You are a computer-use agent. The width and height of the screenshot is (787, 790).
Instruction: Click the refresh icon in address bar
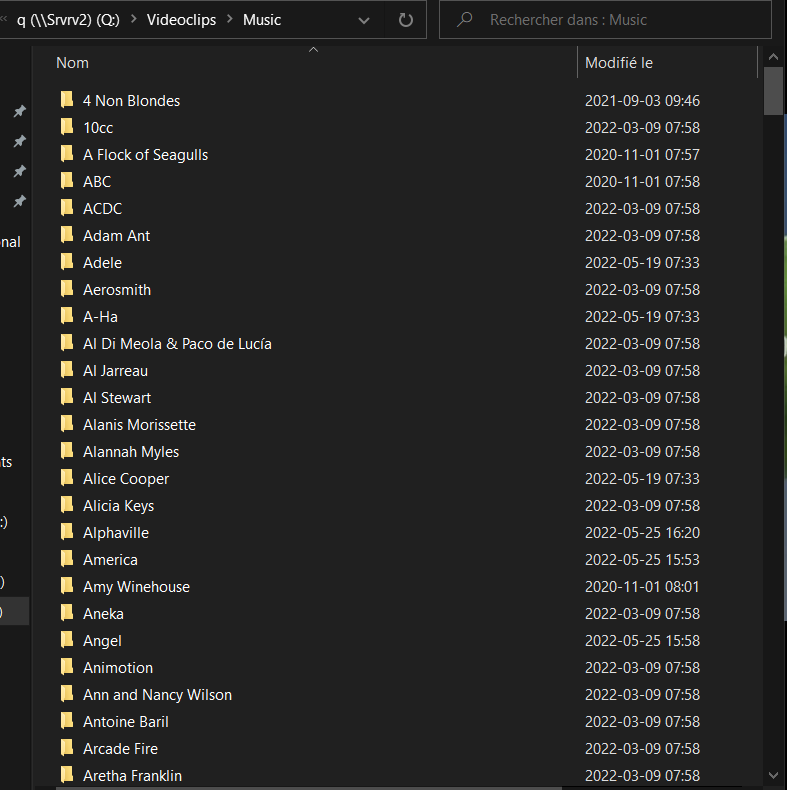point(406,20)
